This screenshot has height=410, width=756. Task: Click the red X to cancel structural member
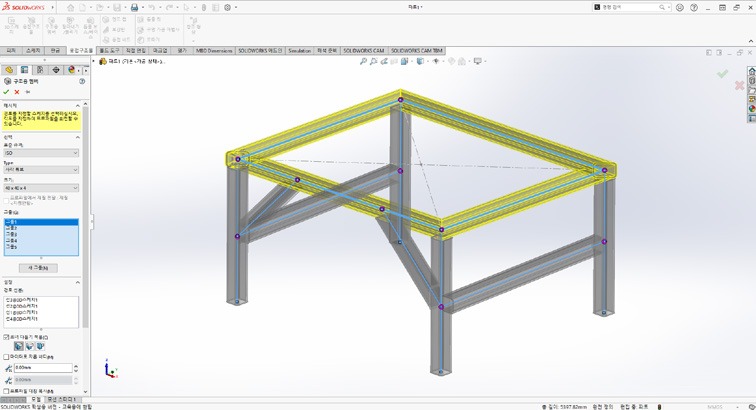click(x=17, y=91)
